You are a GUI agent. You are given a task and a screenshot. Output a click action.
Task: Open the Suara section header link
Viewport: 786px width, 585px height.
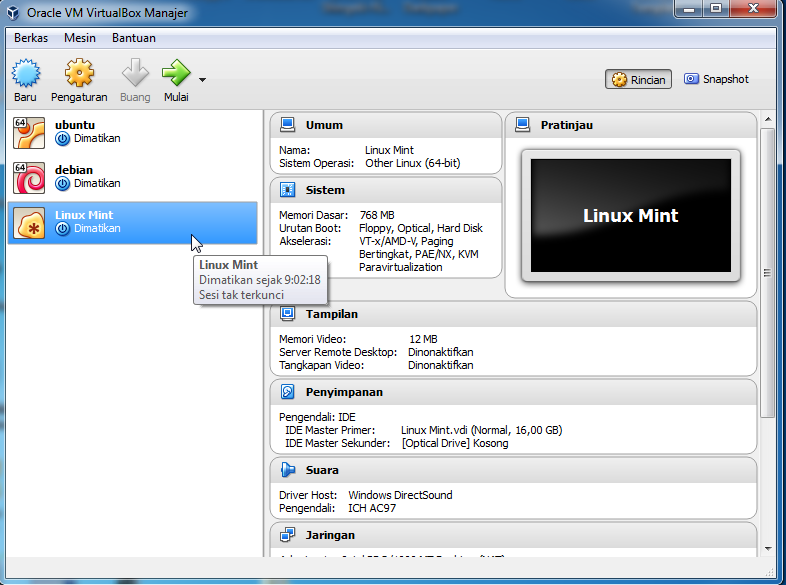click(322, 471)
